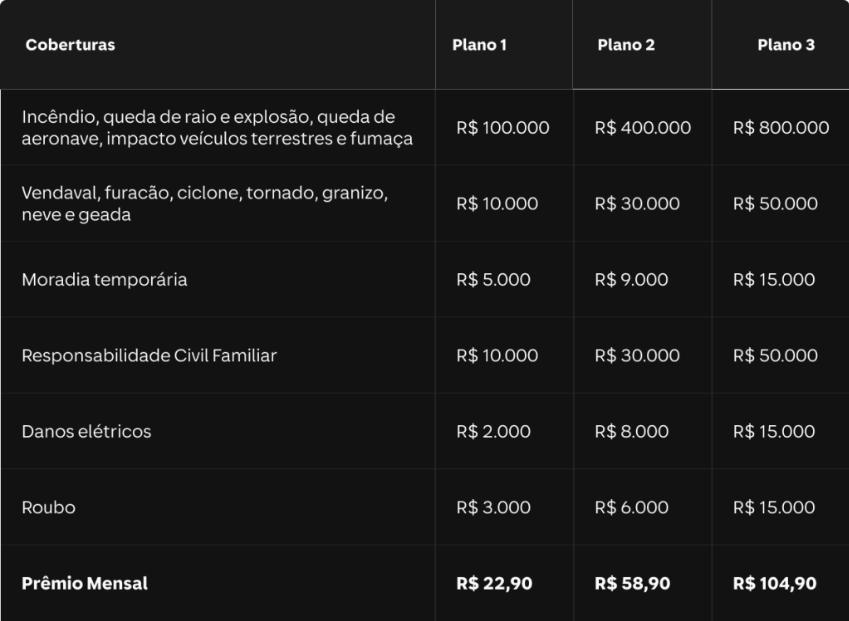
Task: Click the R$ 100.000 fire coverage value
Action: (502, 128)
